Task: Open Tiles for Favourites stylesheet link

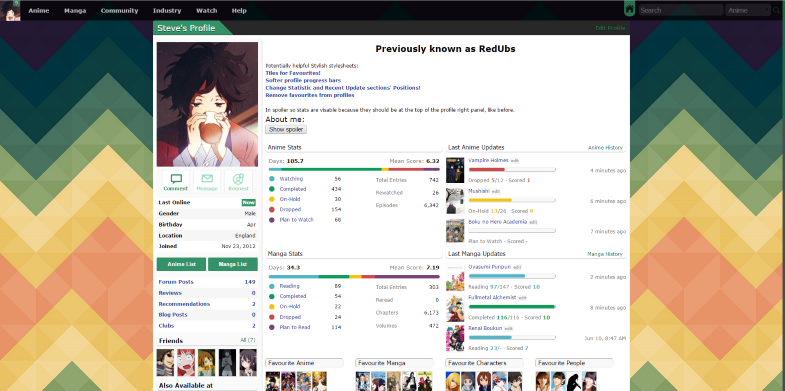Action: 293,73
